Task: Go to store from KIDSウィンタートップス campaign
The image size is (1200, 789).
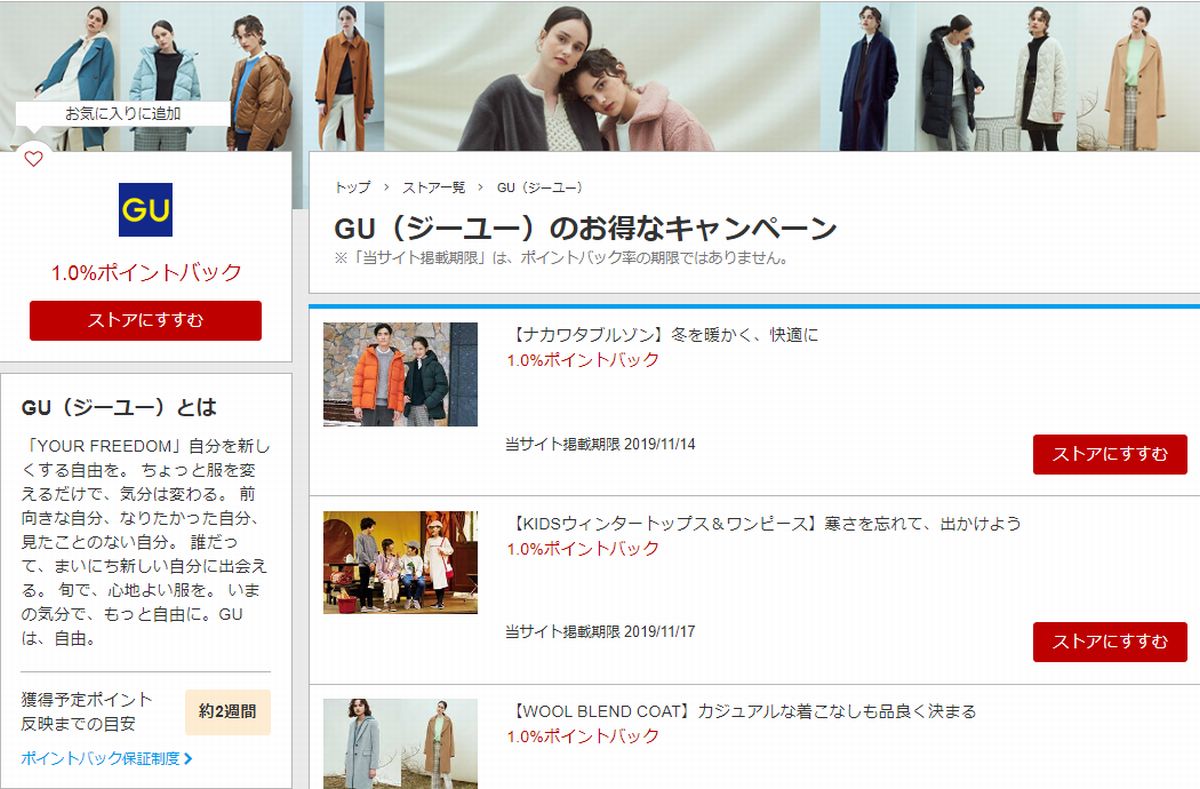Action: click(1110, 642)
